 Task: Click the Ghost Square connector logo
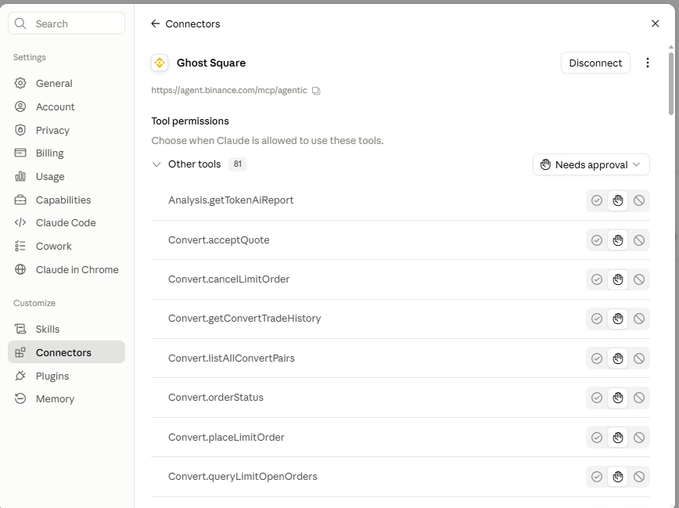point(159,63)
